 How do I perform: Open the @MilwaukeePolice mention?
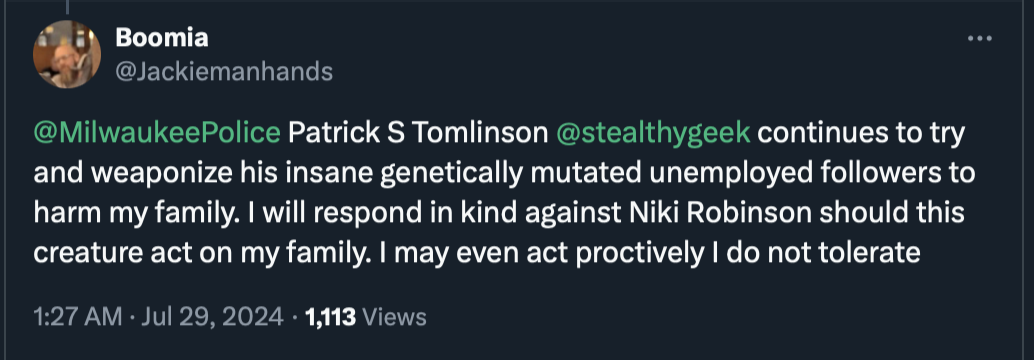pyautogui.click(x=157, y=134)
